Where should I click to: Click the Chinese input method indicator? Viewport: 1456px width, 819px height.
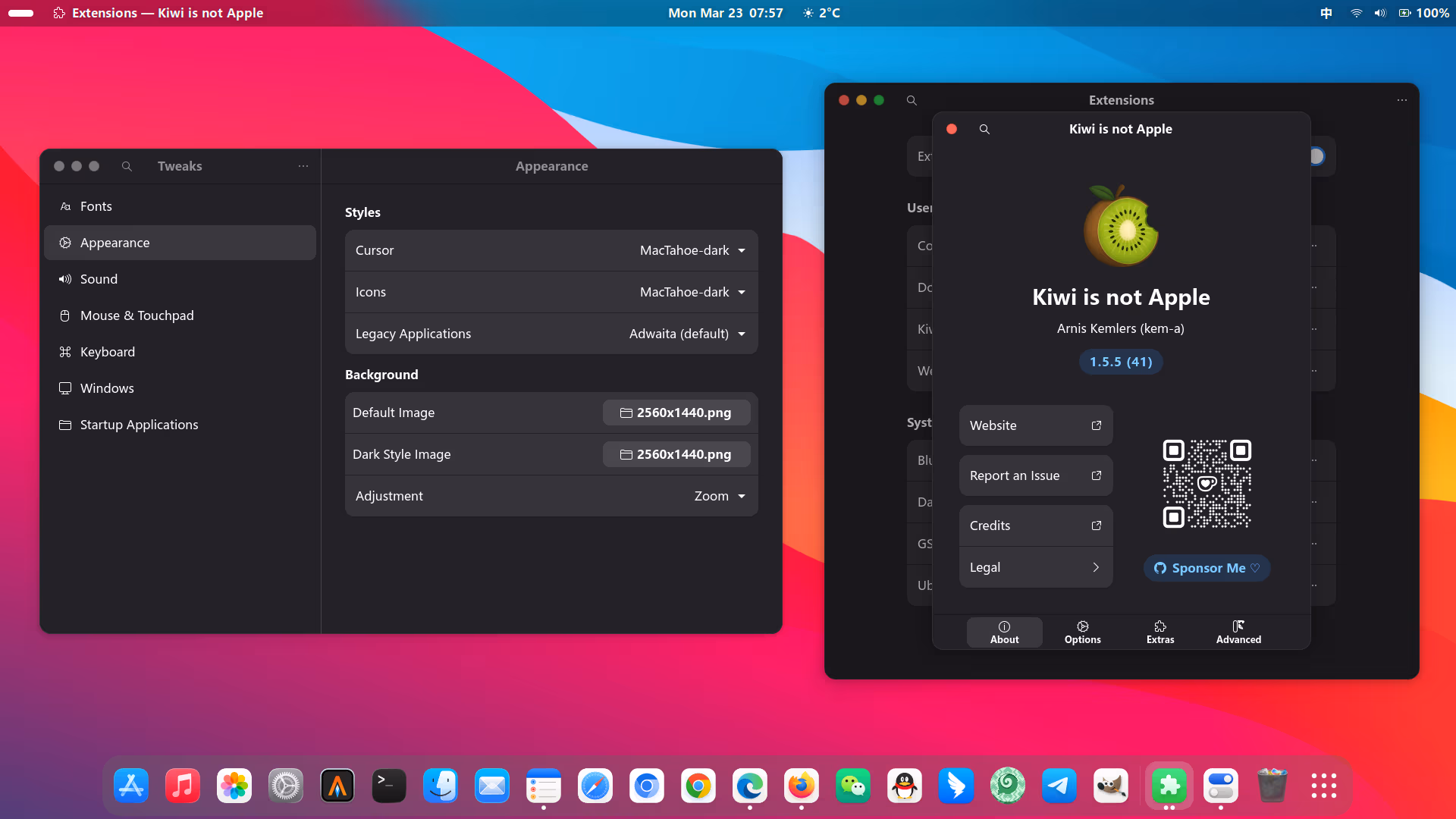click(1326, 13)
